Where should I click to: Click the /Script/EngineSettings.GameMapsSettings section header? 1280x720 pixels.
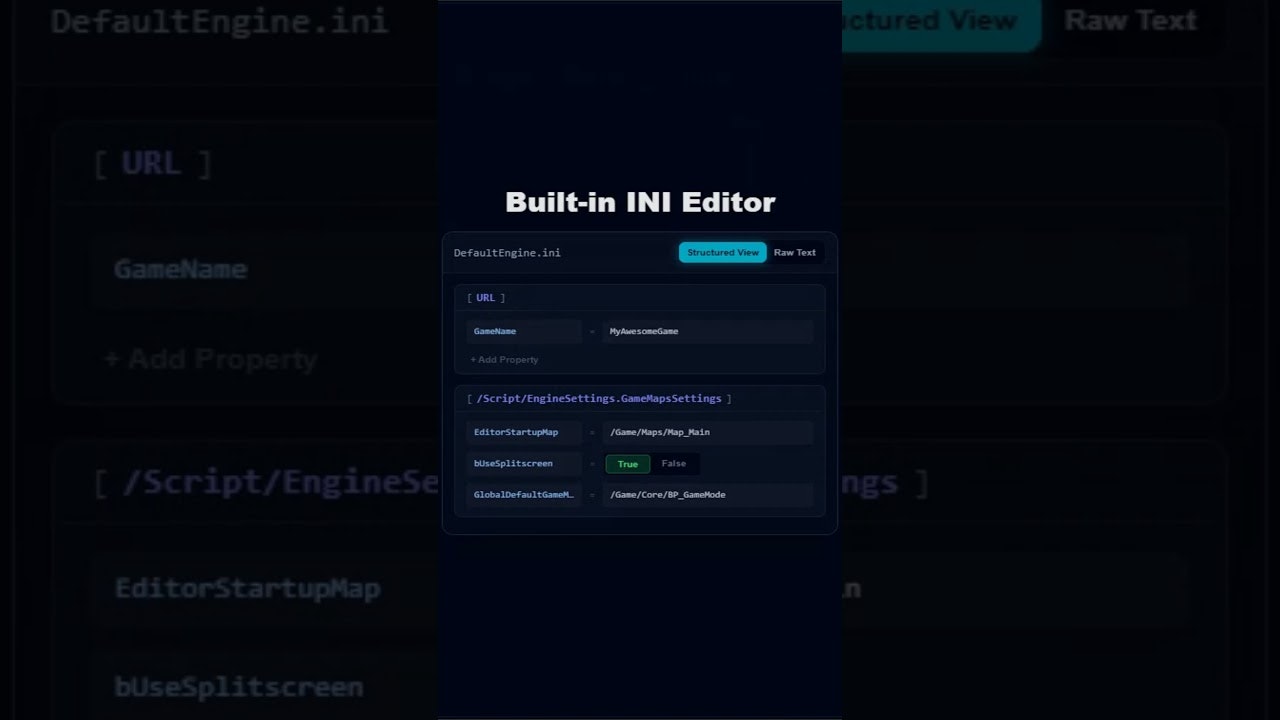pos(599,399)
